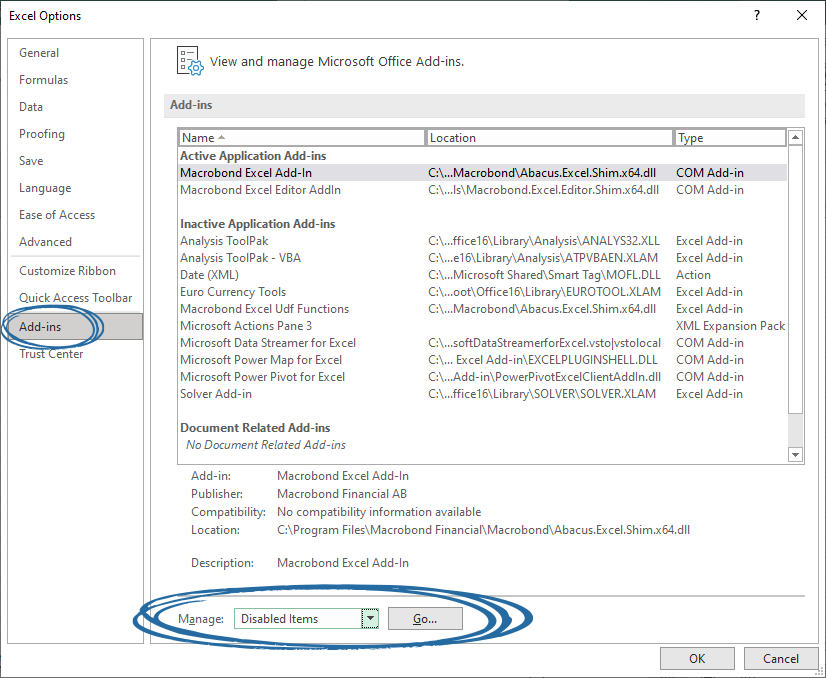Viewport: 826px width, 678px height.
Task: Select Quick Access Toolbar category
Action: point(75,298)
